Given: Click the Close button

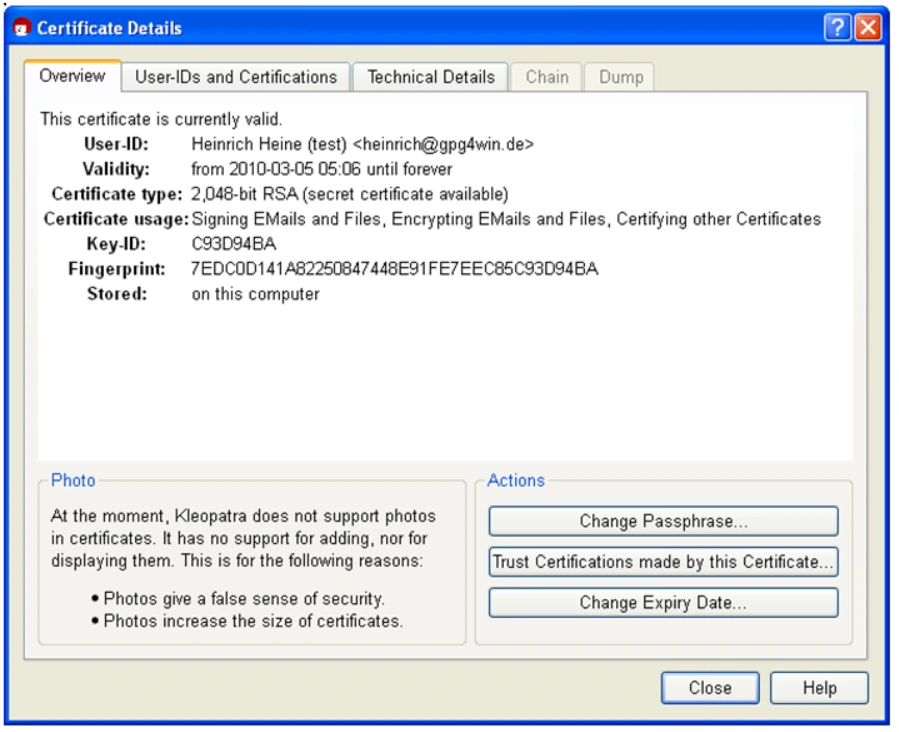Looking at the screenshot, I should (x=710, y=688).
